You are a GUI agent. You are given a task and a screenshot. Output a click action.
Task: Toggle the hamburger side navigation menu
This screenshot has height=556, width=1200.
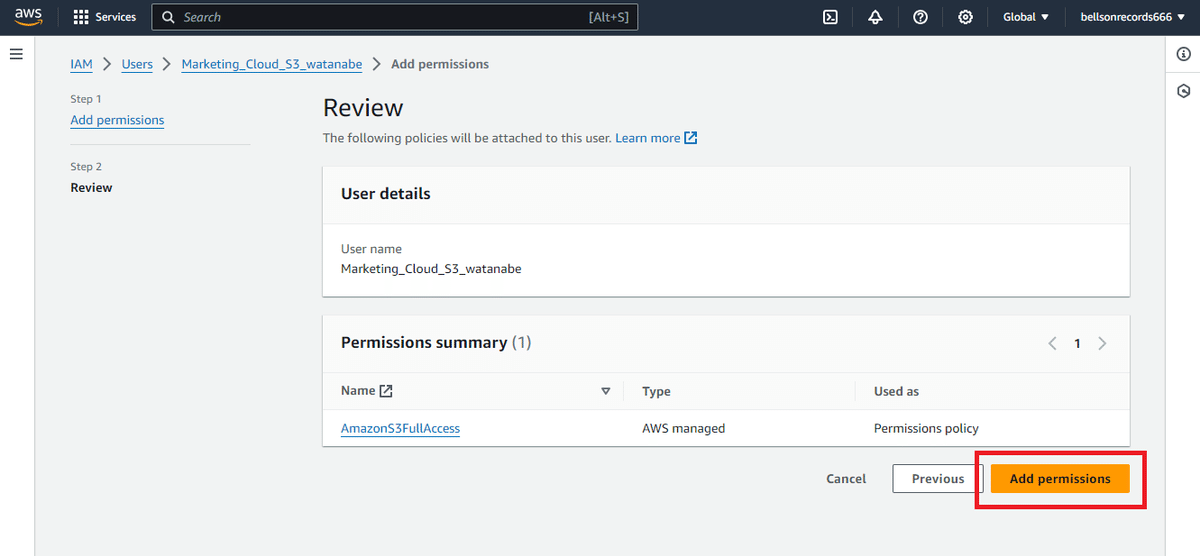point(16,54)
